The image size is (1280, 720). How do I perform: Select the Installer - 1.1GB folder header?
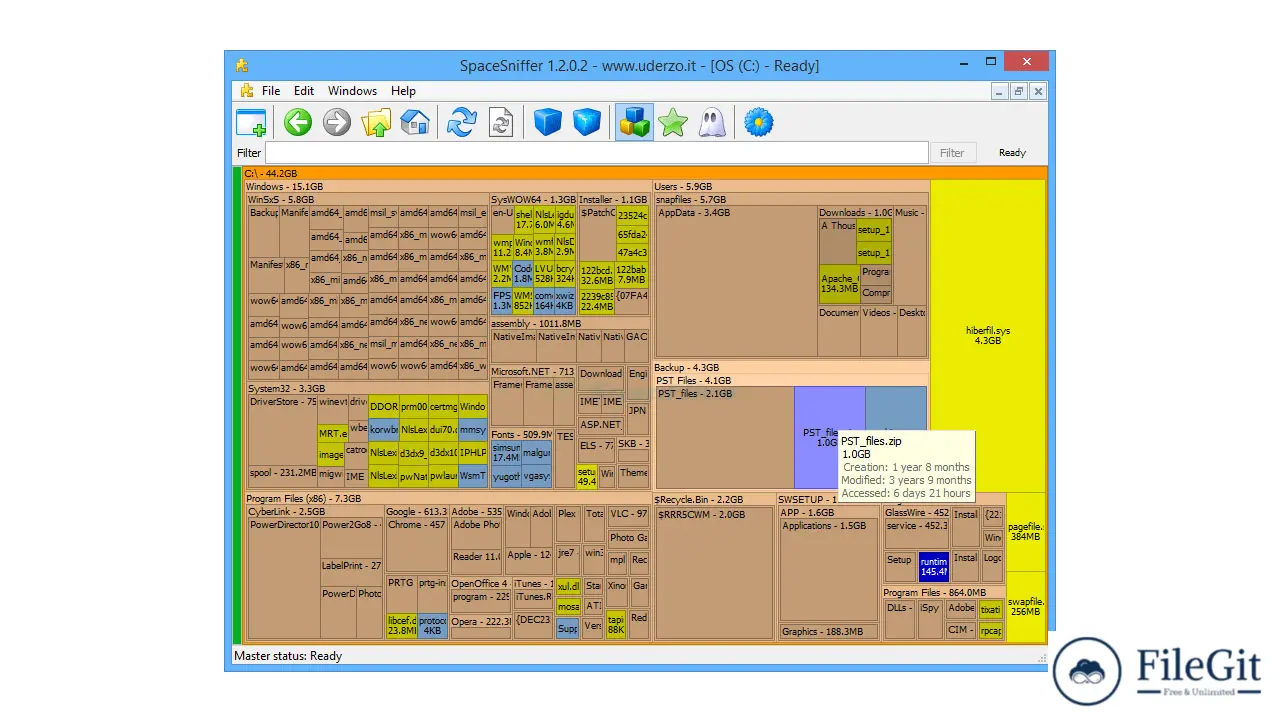click(x=614, y=200)
